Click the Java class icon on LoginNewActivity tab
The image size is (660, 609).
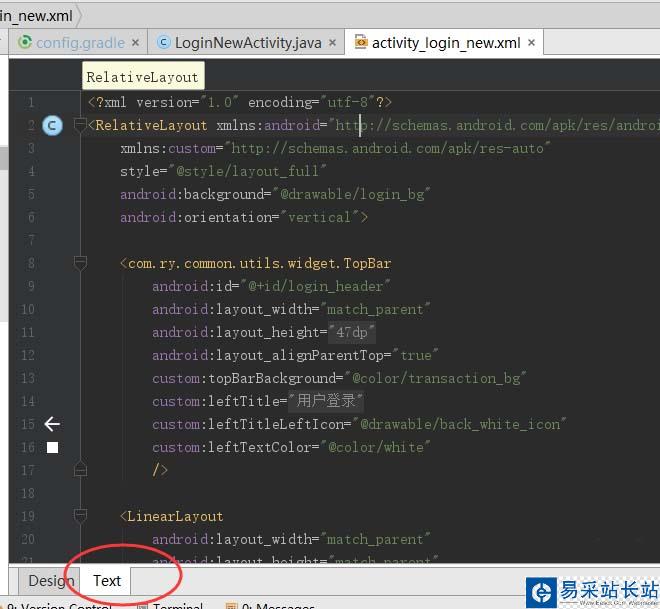pos(163,42)
